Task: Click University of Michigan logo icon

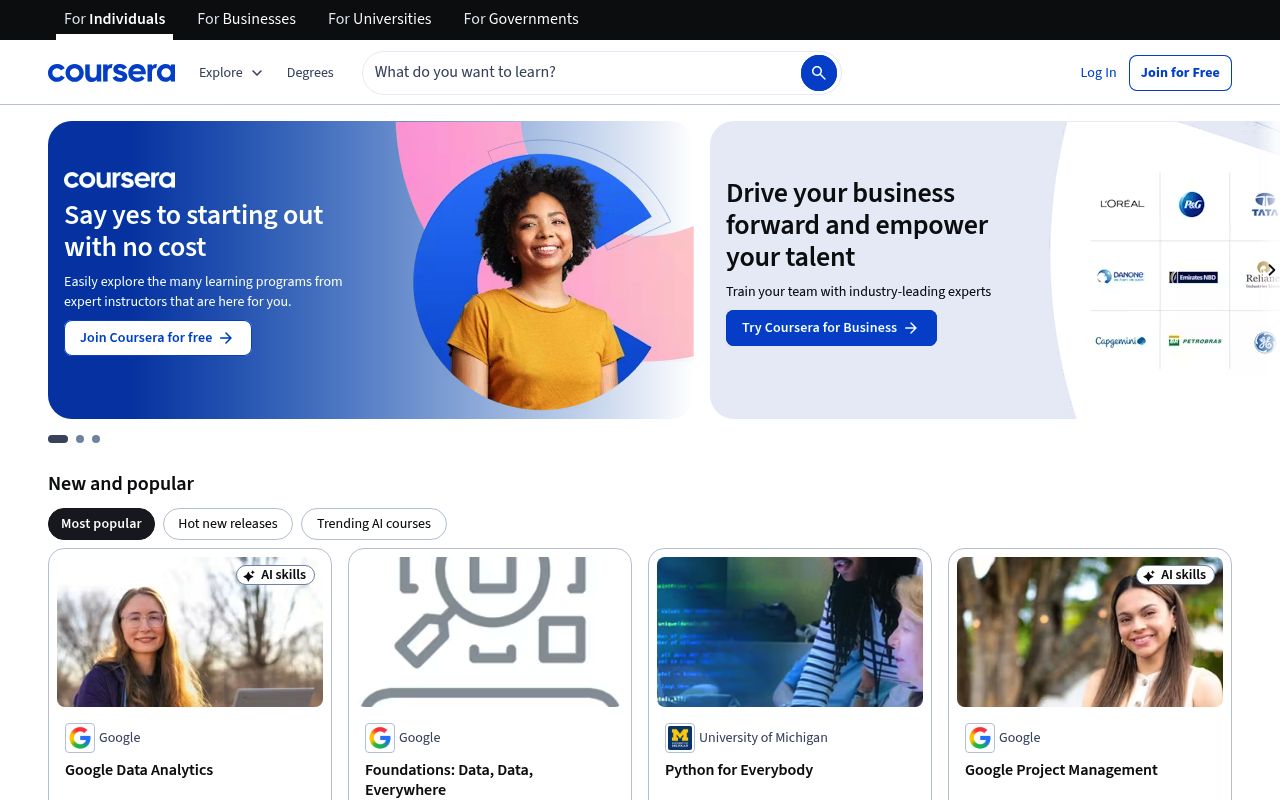Action: 680,738
